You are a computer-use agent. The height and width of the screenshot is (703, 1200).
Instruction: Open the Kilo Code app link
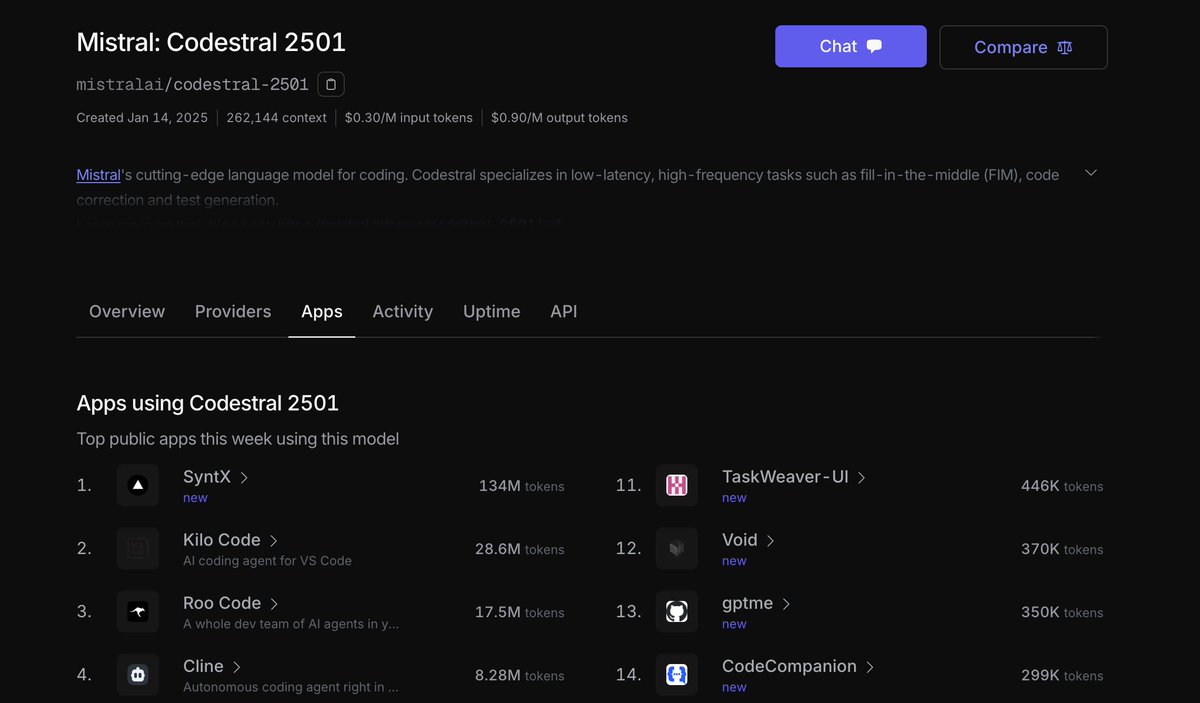point(222,540)
